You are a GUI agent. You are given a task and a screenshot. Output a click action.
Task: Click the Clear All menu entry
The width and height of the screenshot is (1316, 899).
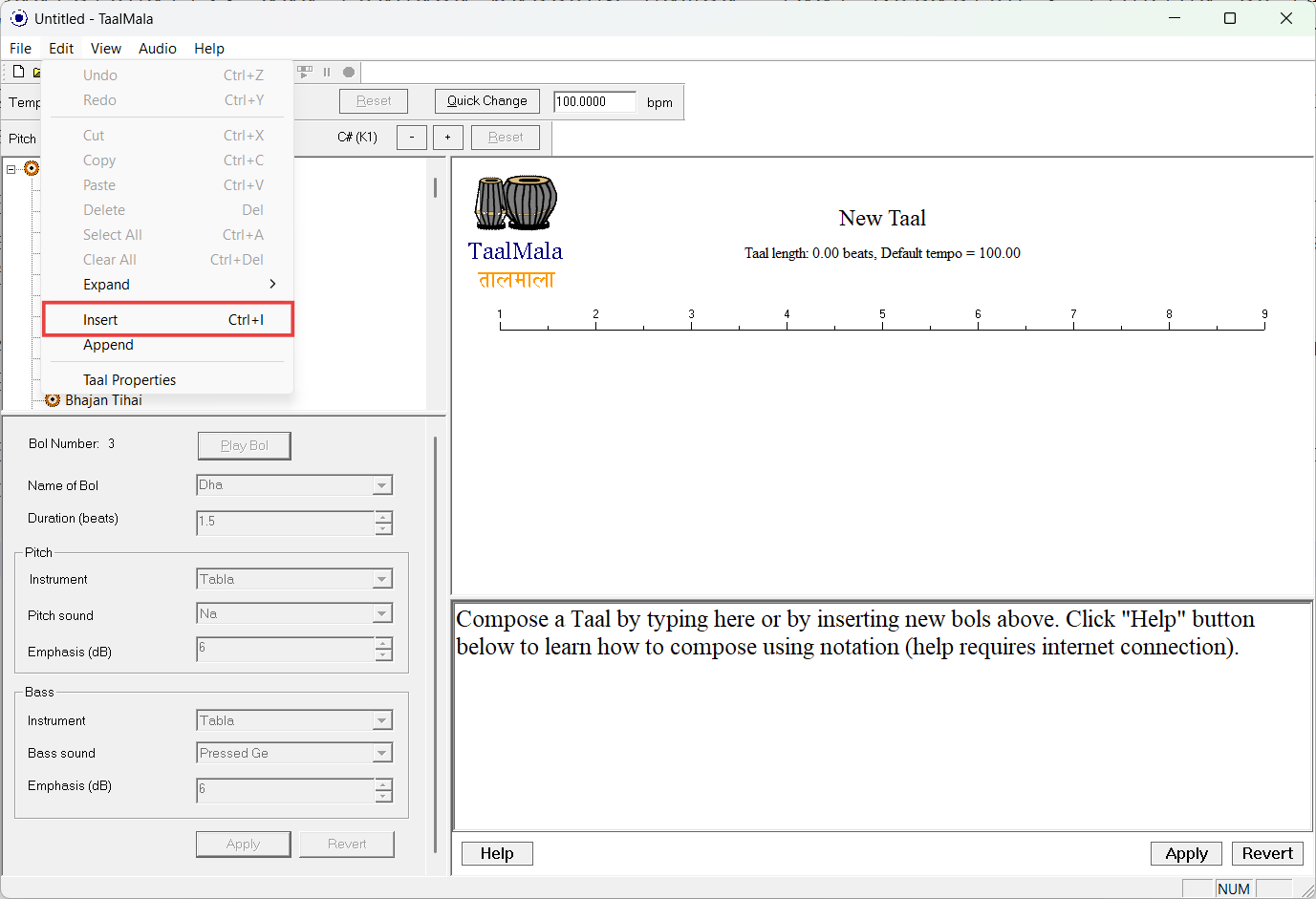(x=168, y=260)
